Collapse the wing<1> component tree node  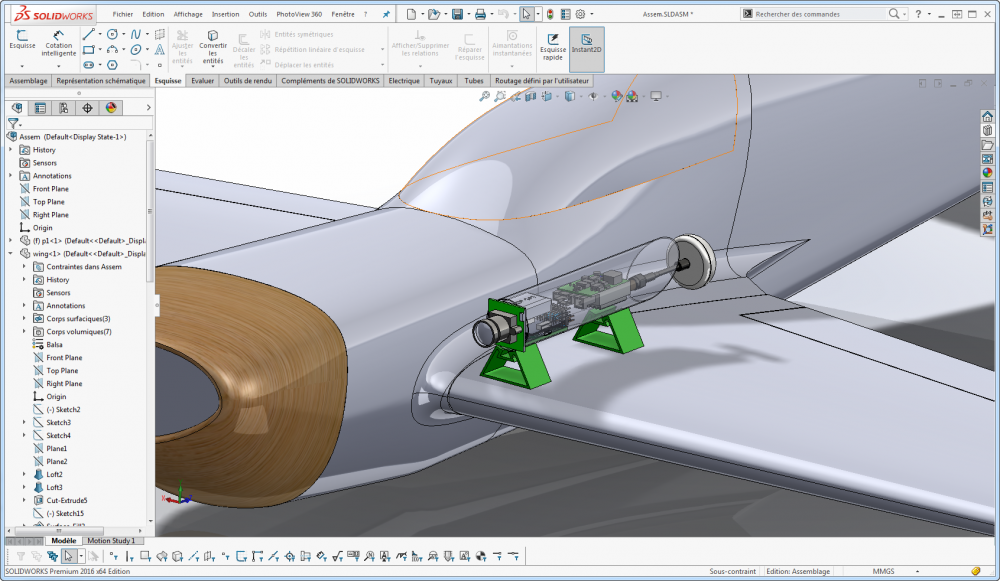[11, 254]
